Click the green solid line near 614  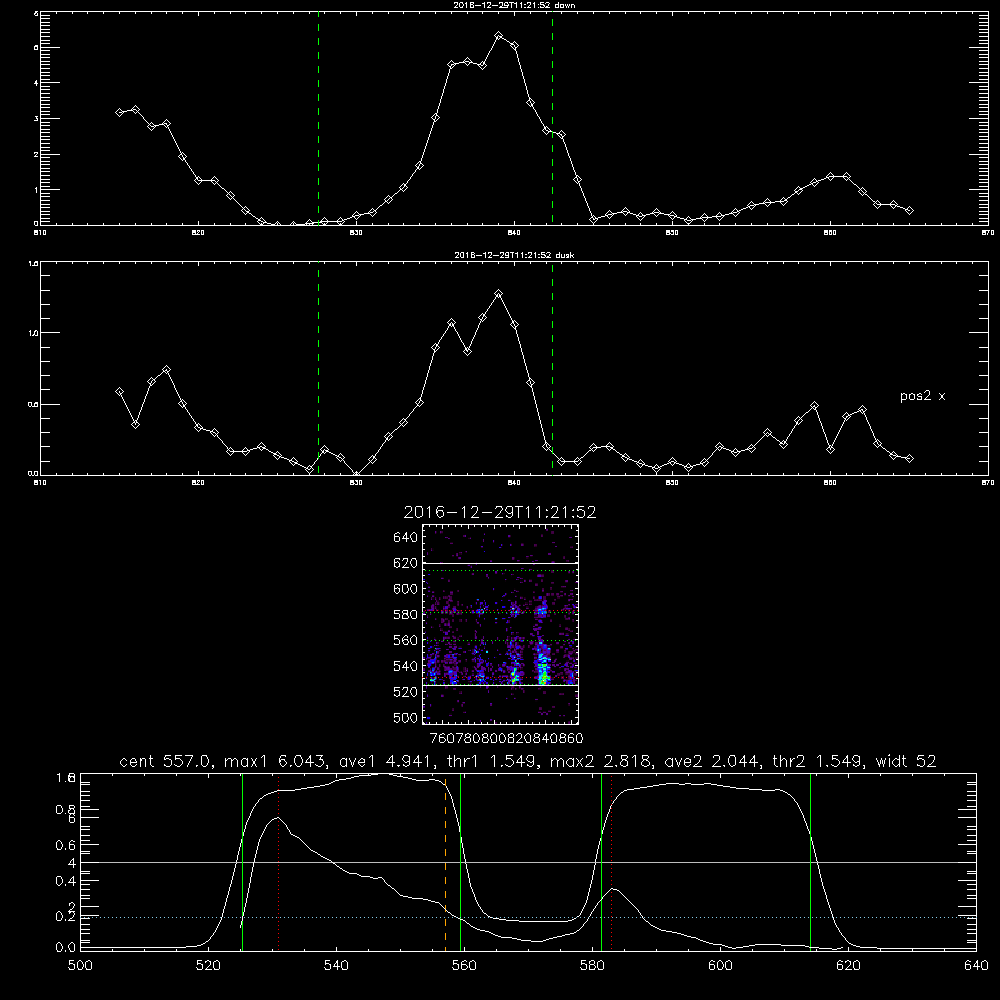pos(811,862)
